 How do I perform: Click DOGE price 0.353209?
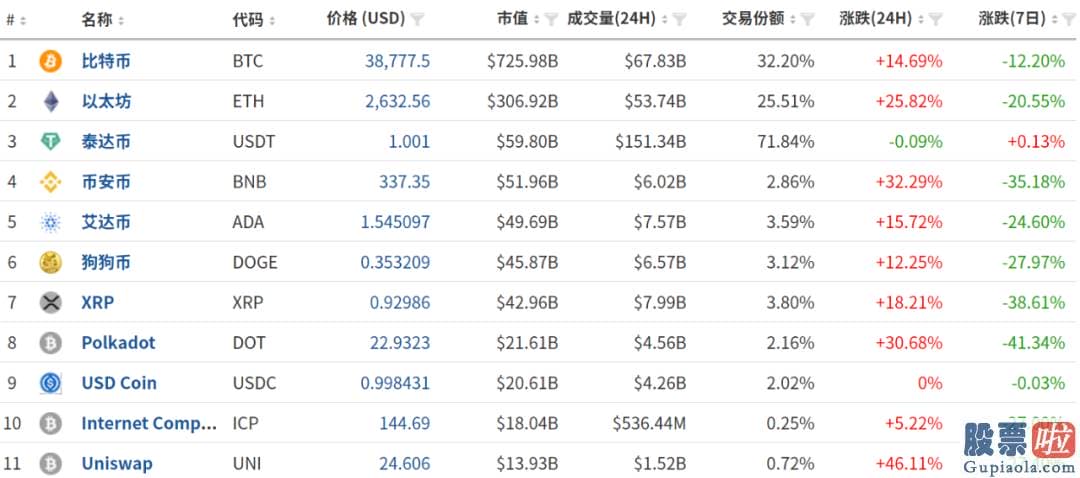(x=395, y=262)
